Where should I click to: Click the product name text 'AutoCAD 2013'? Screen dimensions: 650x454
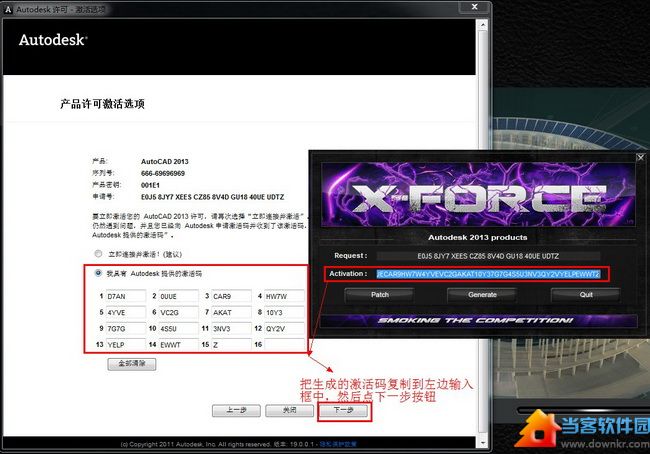165,161
